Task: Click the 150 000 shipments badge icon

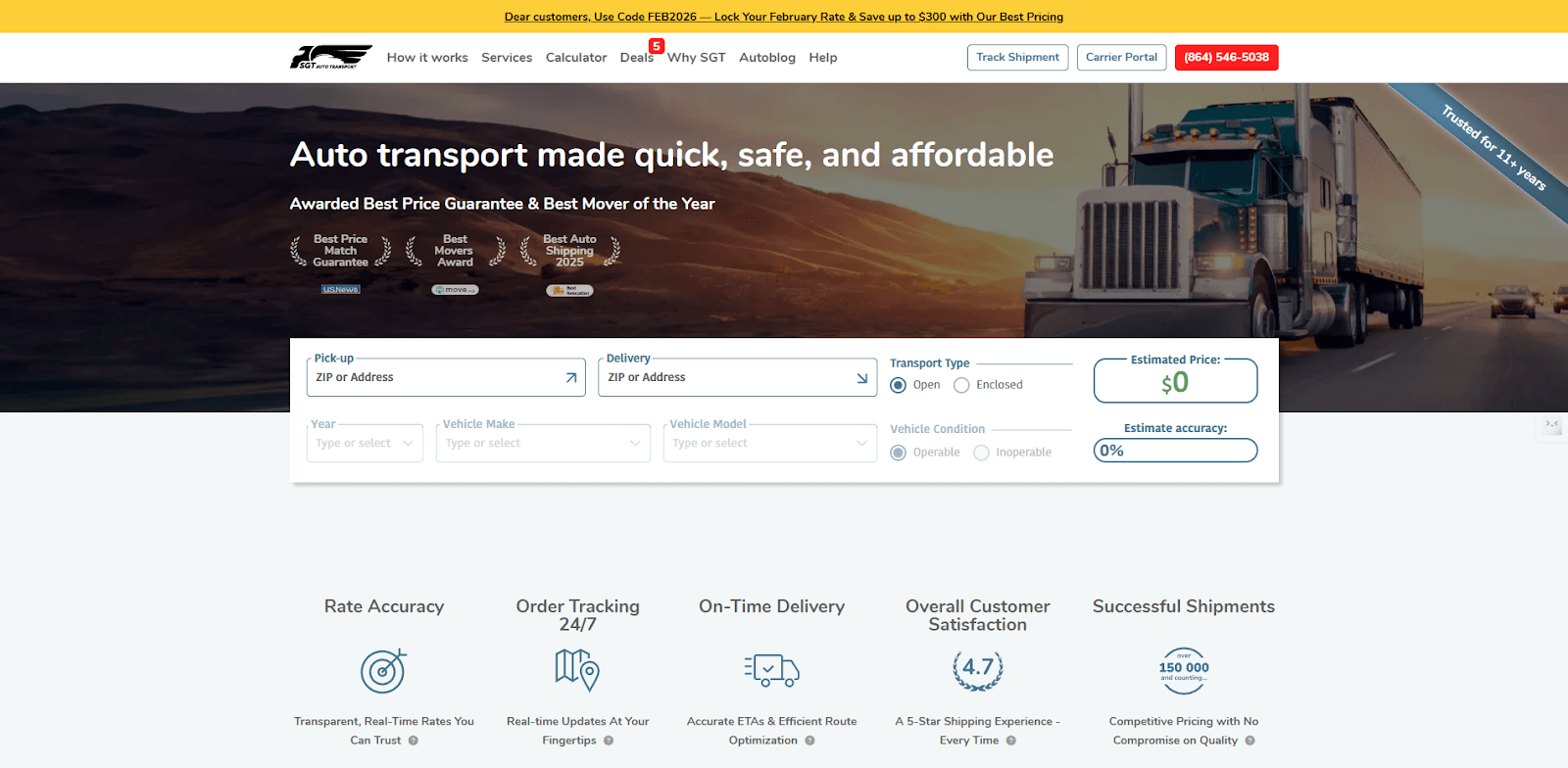Action: (1184, 670)
